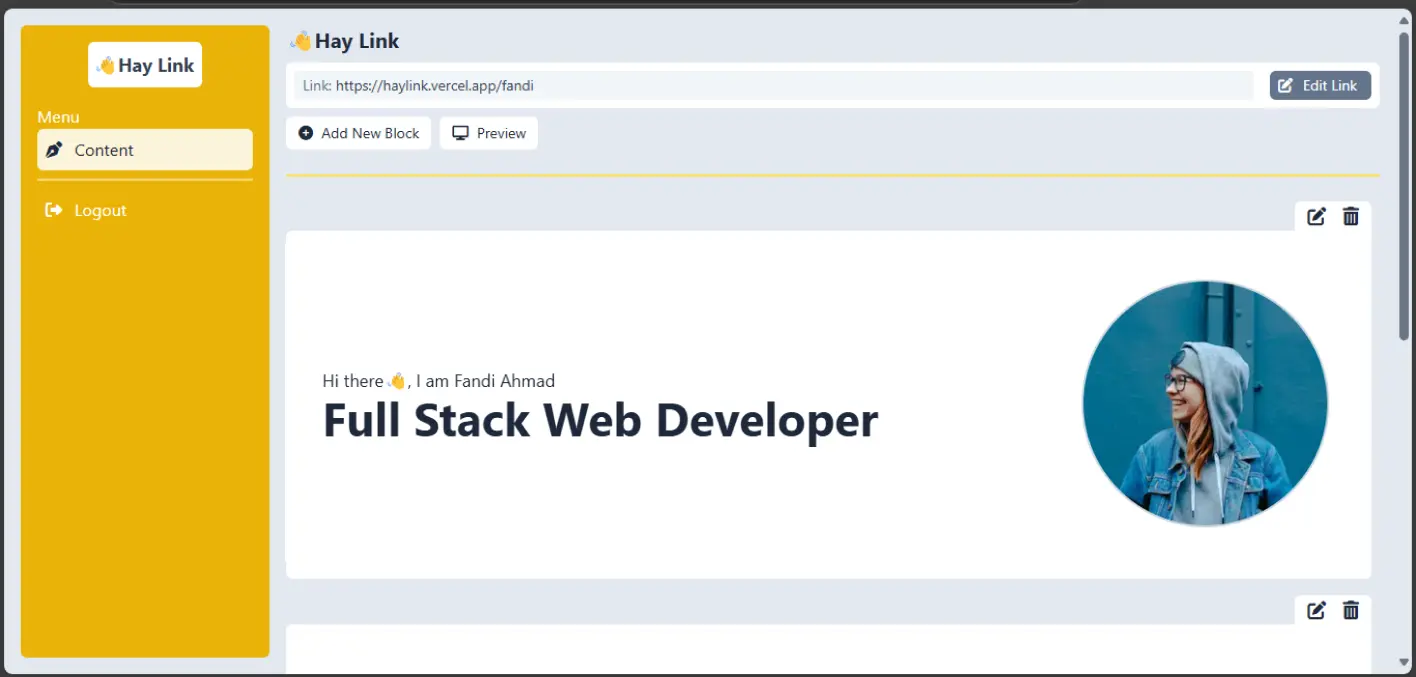Click the edit icon above the second block
This screenshot has width=1416, height=677.
pos(1316,610)
